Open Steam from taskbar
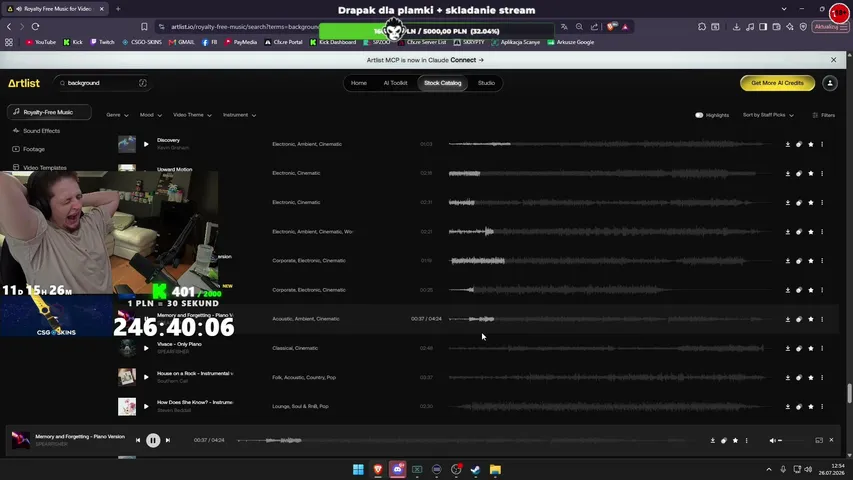Viewport: 853px width, 480px height. click(475, 470)
